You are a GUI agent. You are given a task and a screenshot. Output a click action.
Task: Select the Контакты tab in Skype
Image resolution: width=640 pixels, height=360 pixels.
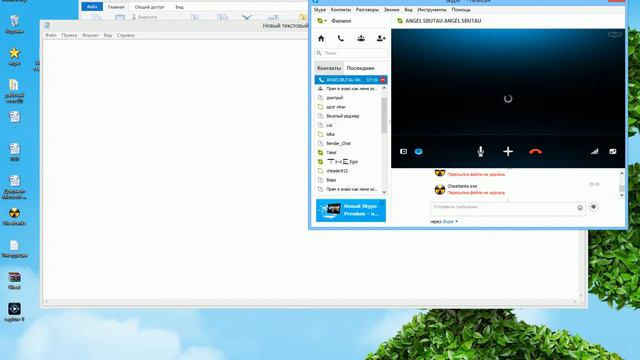point(329,68)
